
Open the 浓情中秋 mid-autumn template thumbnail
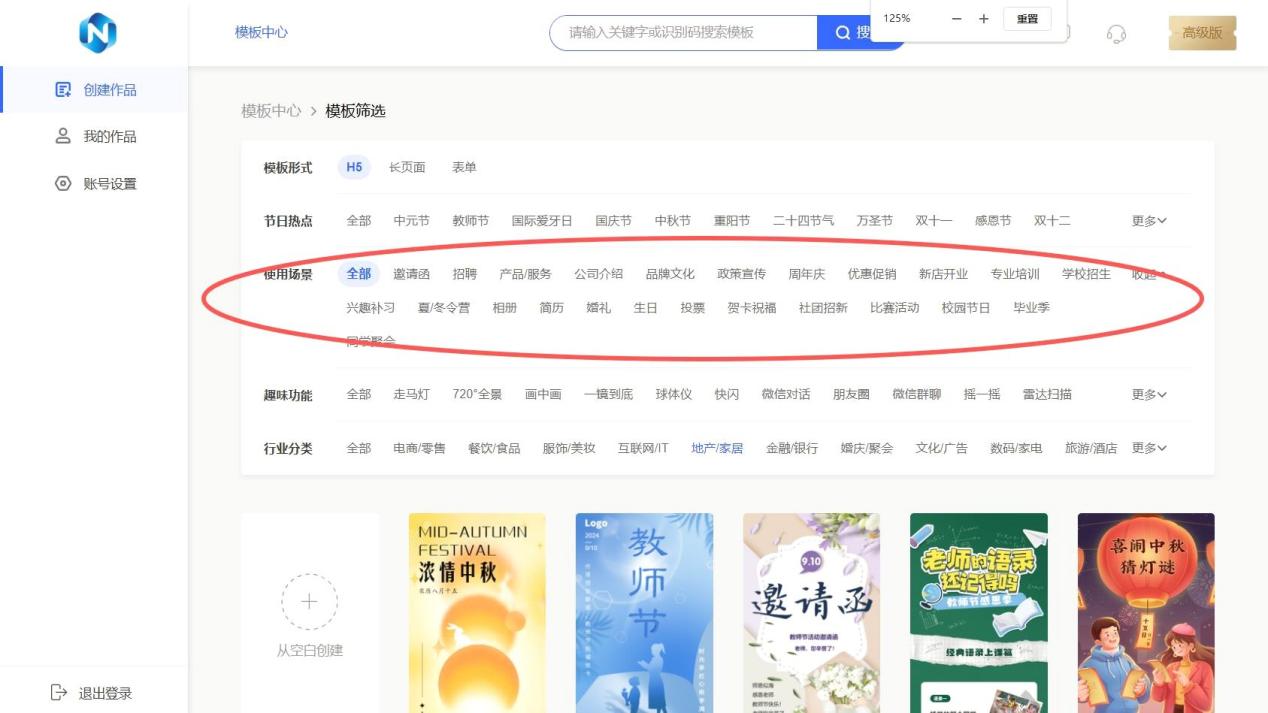pyautogui.click(x=476, y=610)
